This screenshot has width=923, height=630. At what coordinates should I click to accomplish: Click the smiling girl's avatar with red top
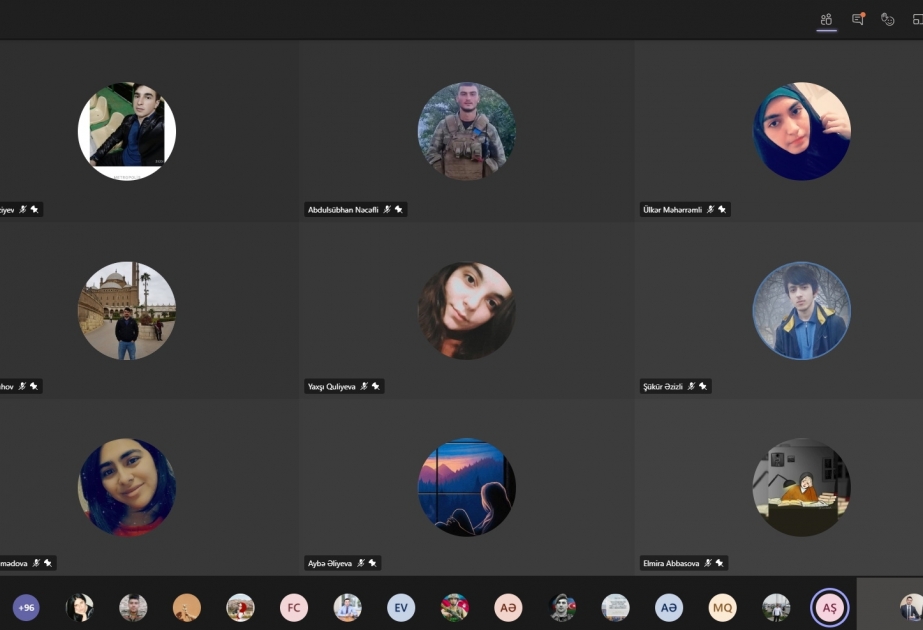127,487
